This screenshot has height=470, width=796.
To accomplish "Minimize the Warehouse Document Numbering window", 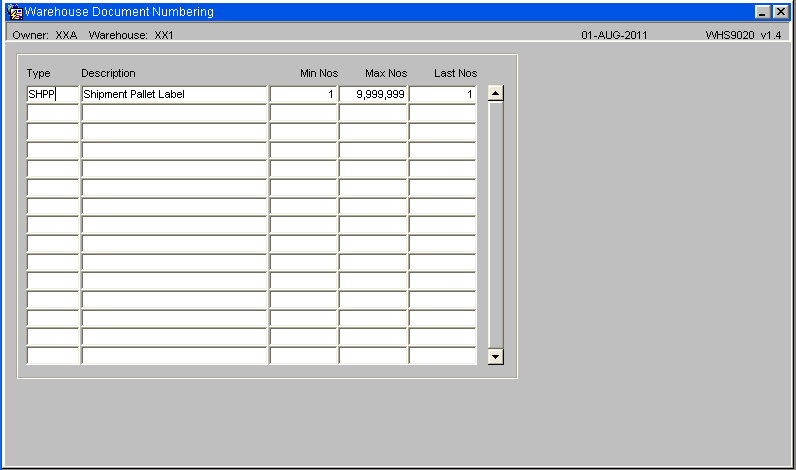I will point(762,12).
